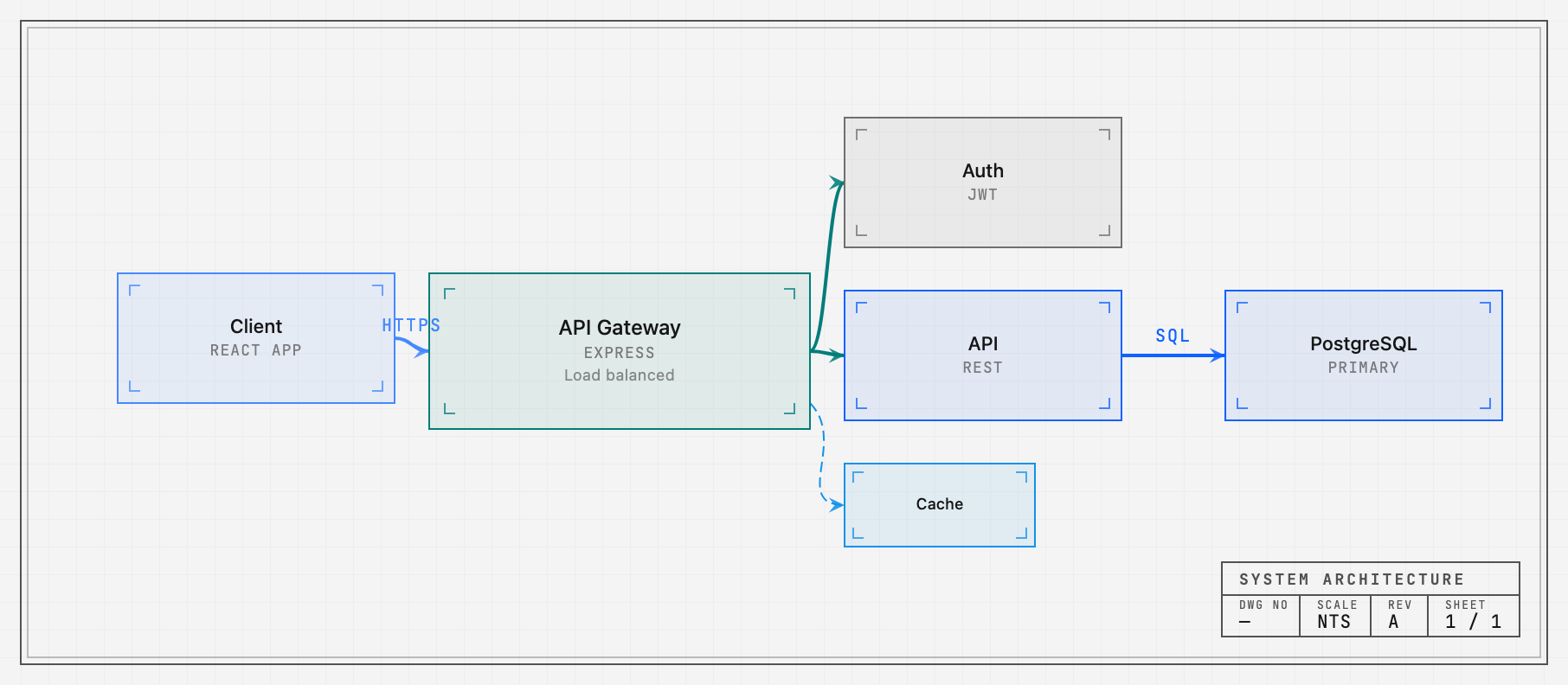Select the API REST node
Viewport: 1568px width, 685px height.
(x=983, y=355)
